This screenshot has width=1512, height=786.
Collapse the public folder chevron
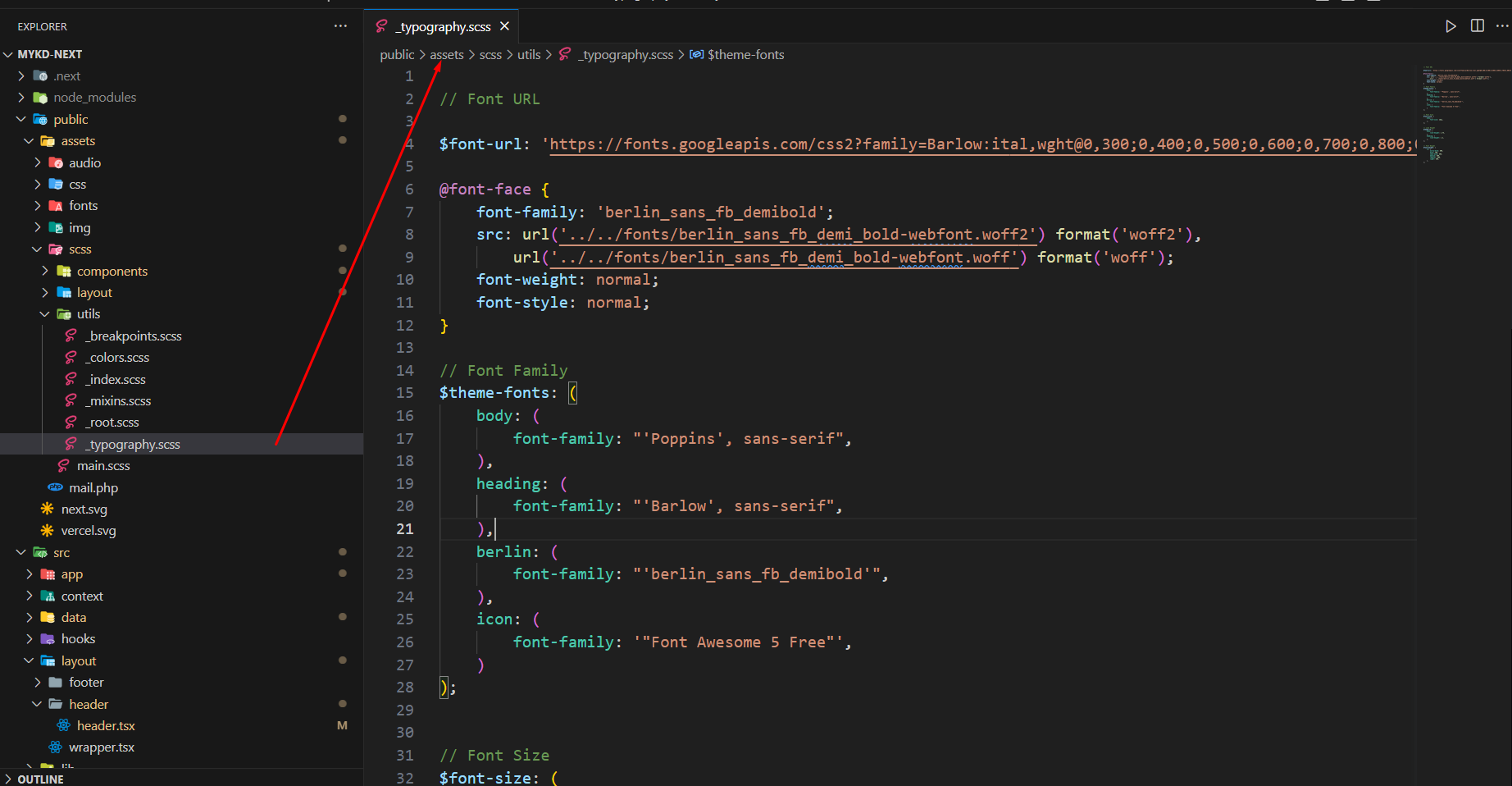tap(21, 119)
